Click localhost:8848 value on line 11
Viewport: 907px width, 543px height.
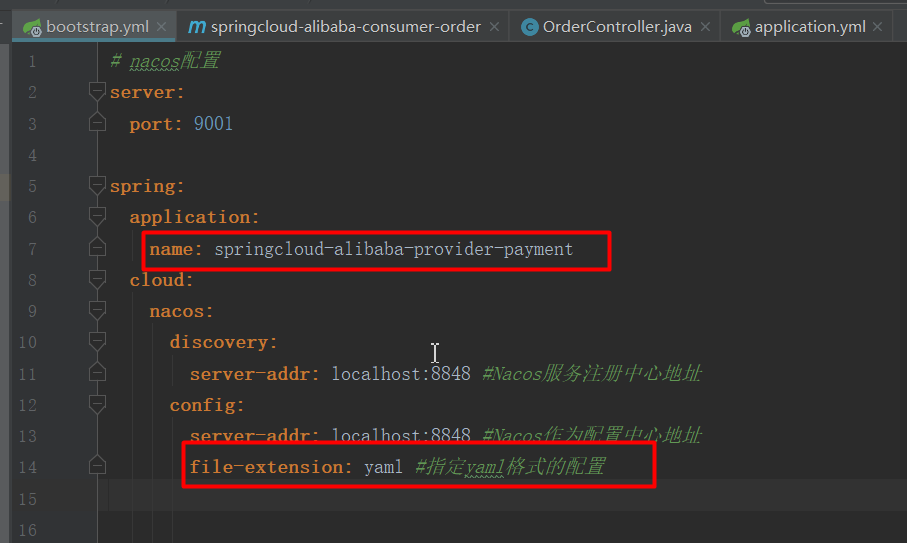point(401,374)
